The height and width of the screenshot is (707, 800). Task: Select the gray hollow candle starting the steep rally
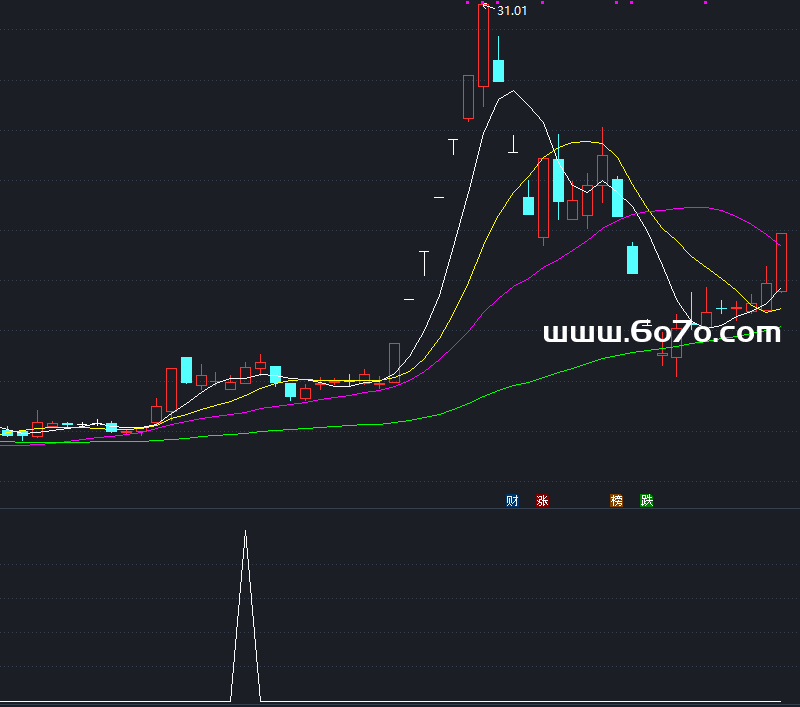click(x=394, y=360)
